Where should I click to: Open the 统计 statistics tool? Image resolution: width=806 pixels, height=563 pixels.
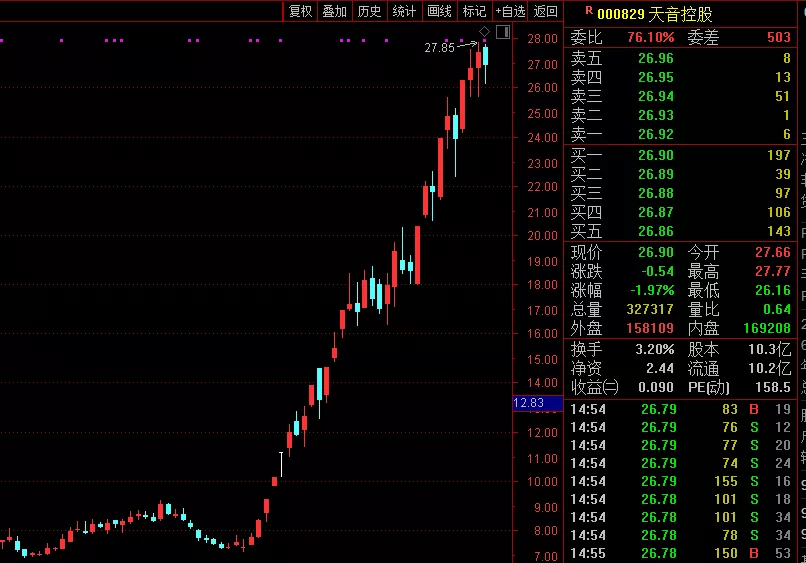[404, 12]
